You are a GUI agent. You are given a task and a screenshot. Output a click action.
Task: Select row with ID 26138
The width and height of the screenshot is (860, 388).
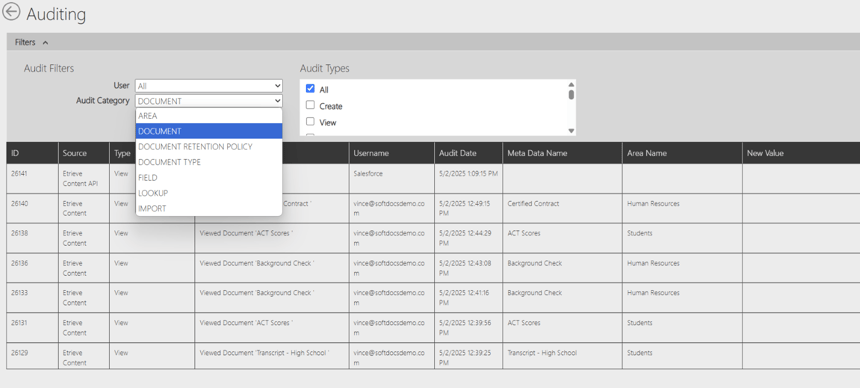pos(433,238)
